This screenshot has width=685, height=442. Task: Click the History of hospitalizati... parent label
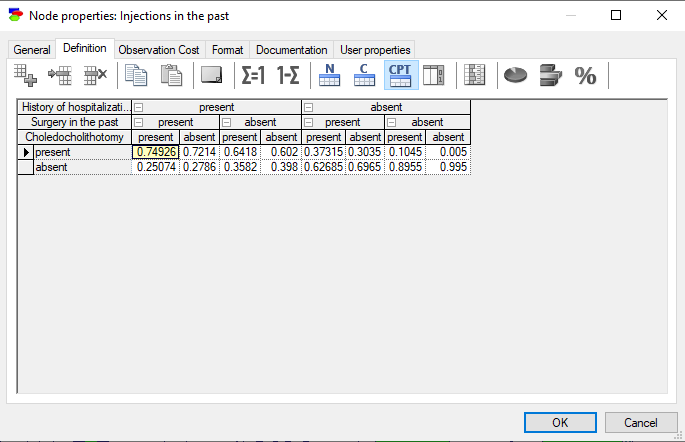click(75, 107)
